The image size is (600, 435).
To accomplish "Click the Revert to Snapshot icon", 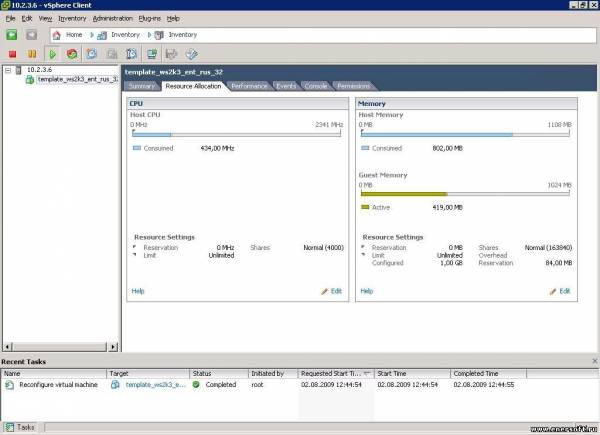I will (112, 54).
